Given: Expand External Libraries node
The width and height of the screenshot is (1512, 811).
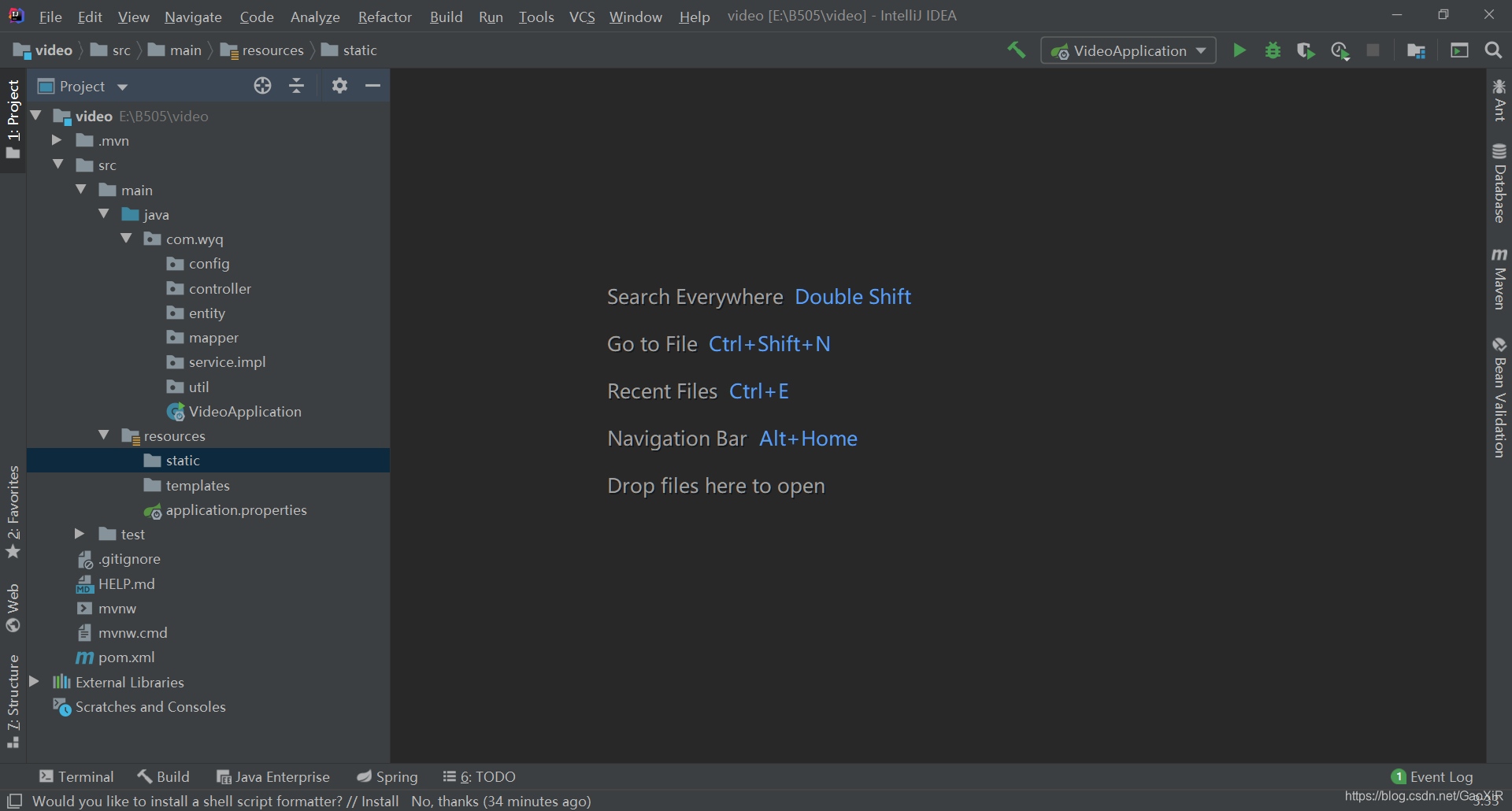Looking at the screenshot, I should pos(34,682).
